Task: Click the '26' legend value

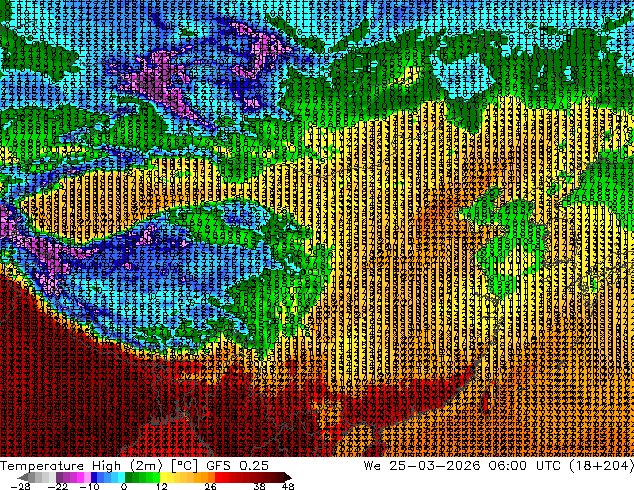Action: tap(210, 486)
